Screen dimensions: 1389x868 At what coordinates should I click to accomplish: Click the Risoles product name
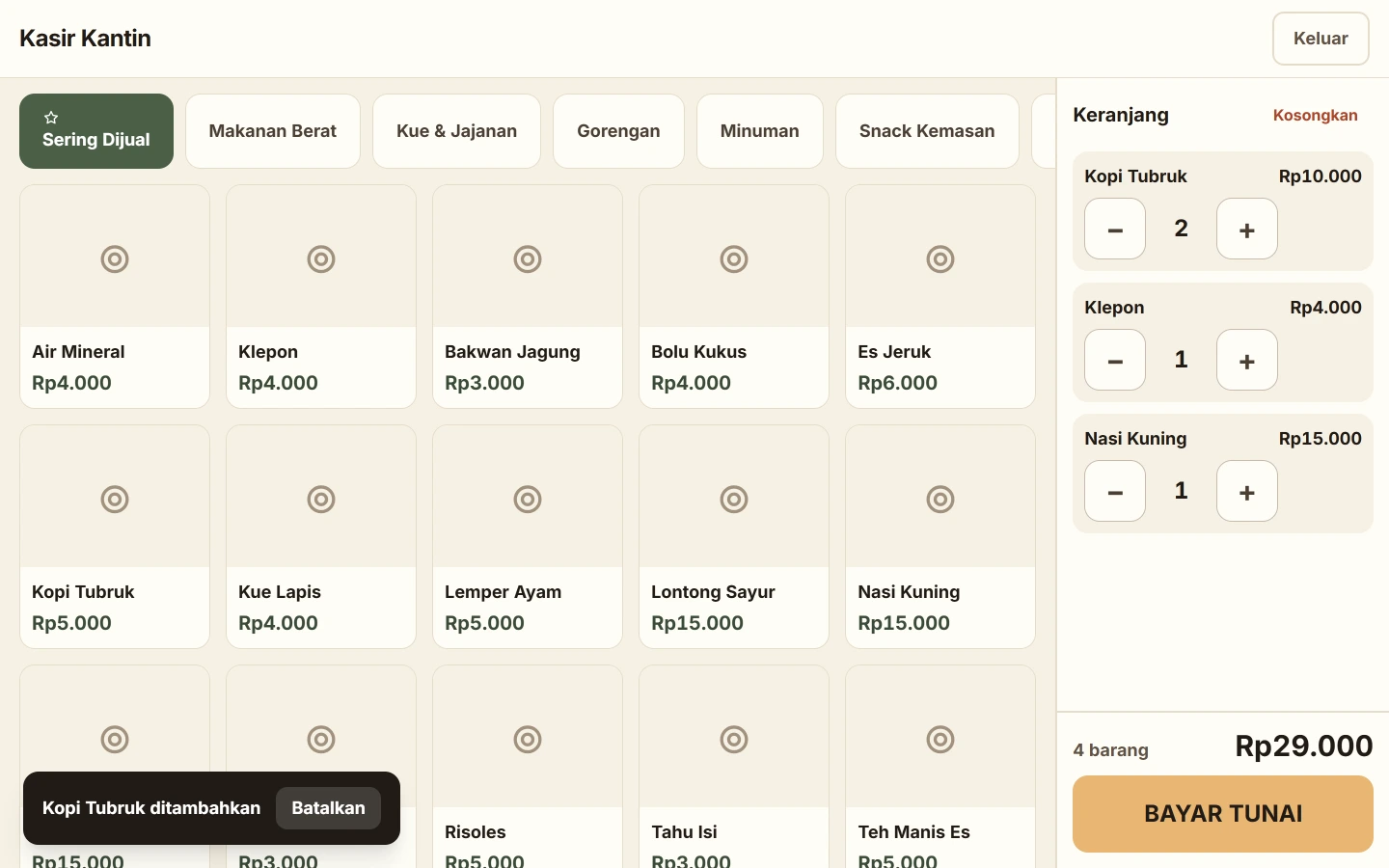point(475,832)
